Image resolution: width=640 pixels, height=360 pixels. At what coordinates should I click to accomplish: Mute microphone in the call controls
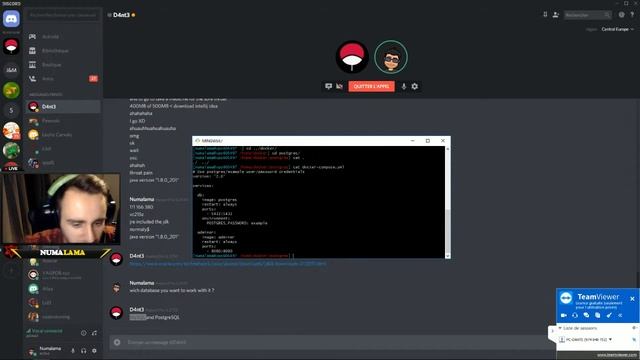[x=404, y=86]
